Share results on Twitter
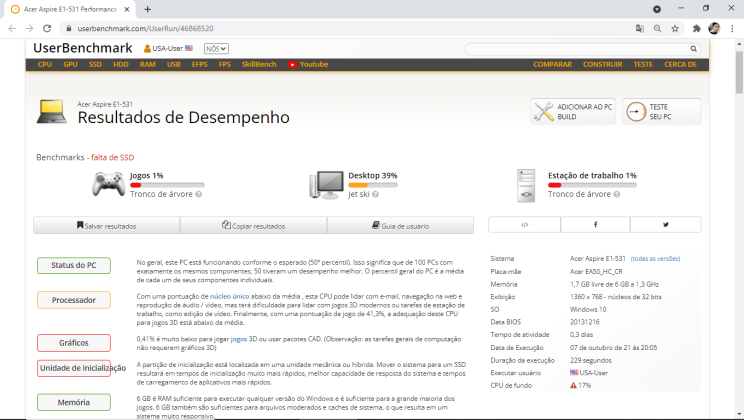Image resolution: width=744 pixels, height=420 pixels. [666, 225]
